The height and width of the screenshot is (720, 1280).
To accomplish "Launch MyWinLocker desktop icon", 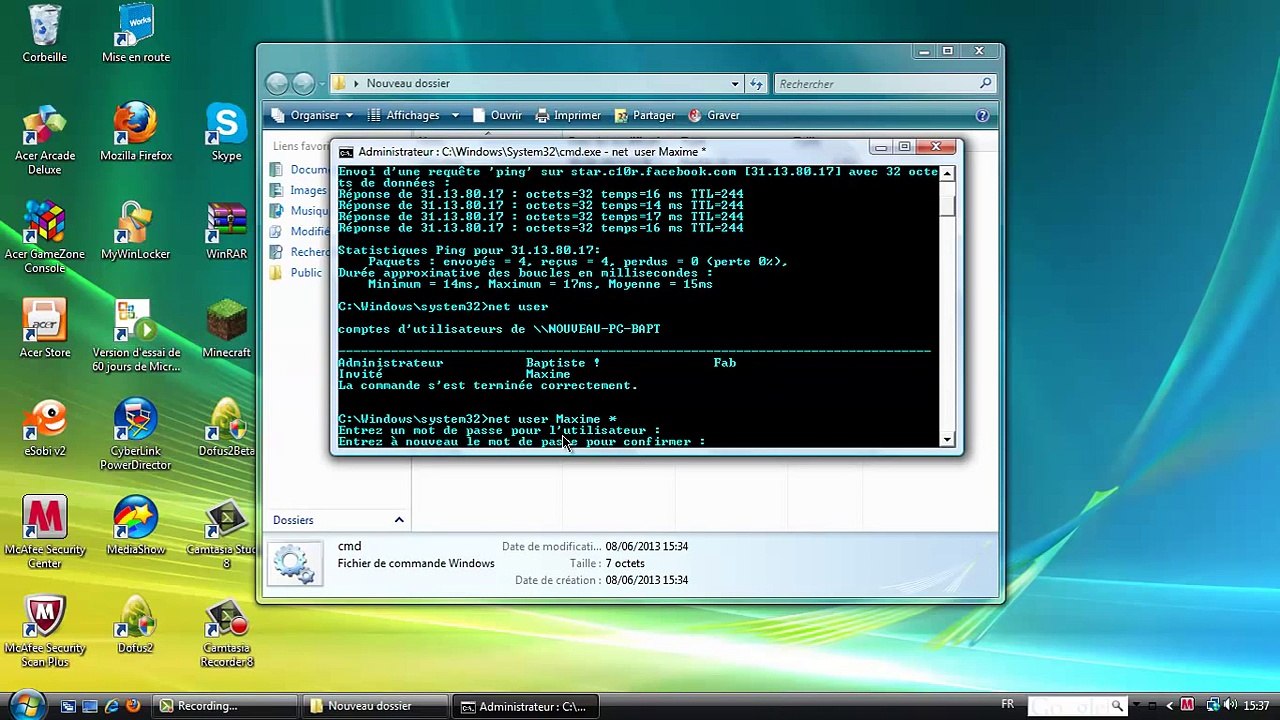I will coord(136,231).
